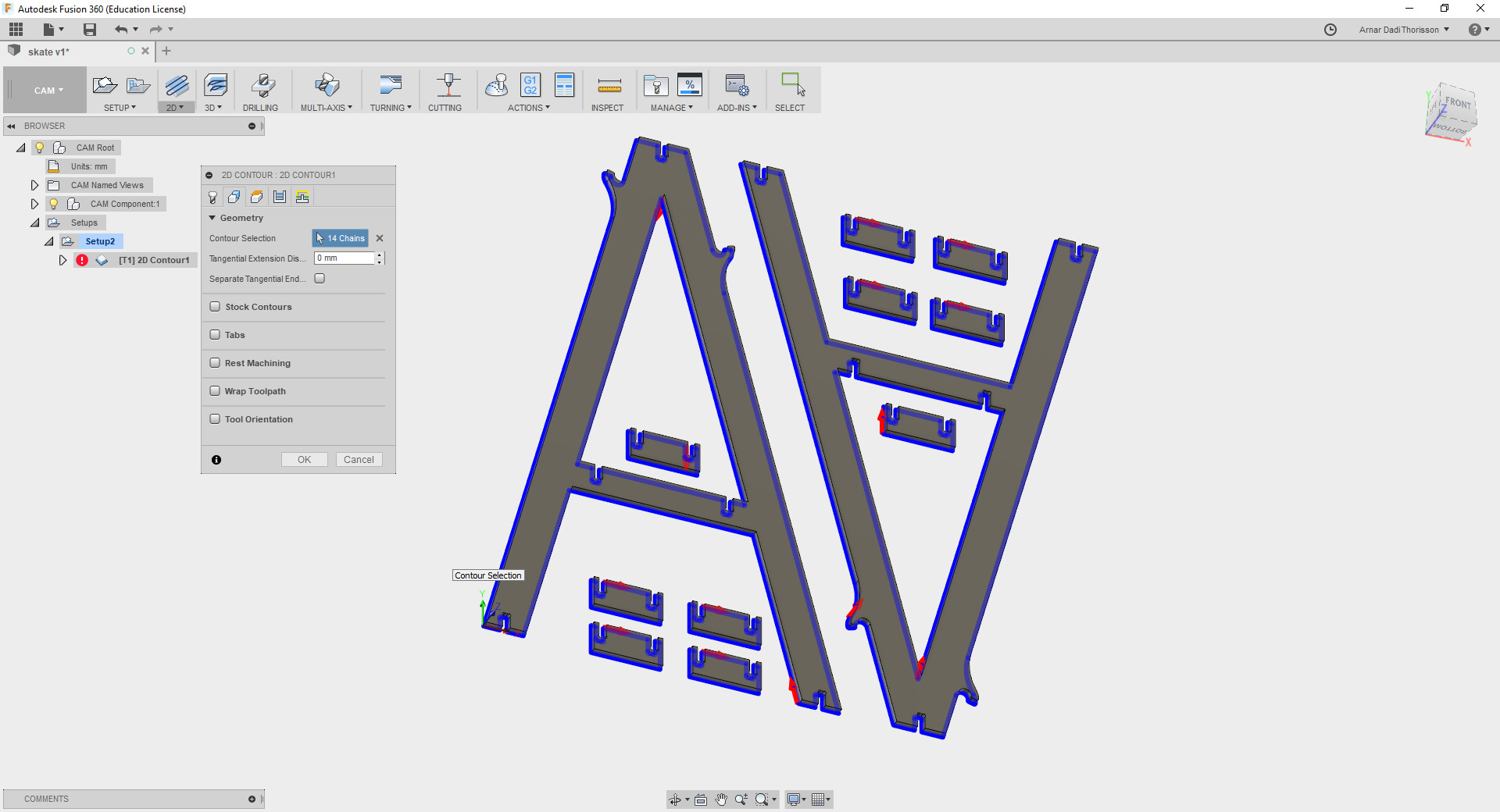
Task: Click the G1 G2 Post Process icon
Action: pyautogui.click(x=530, y=85)
